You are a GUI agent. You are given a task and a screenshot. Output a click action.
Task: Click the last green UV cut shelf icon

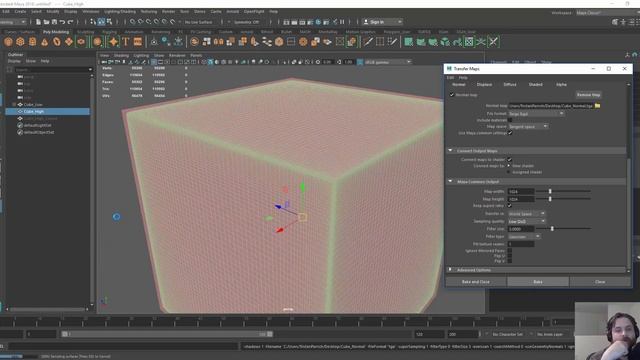(x=493, y=42)
